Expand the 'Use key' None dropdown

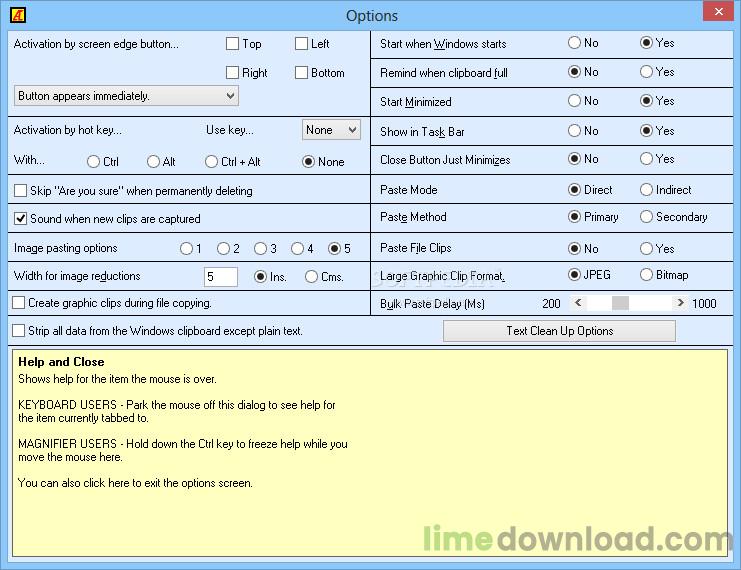(331, 130)
